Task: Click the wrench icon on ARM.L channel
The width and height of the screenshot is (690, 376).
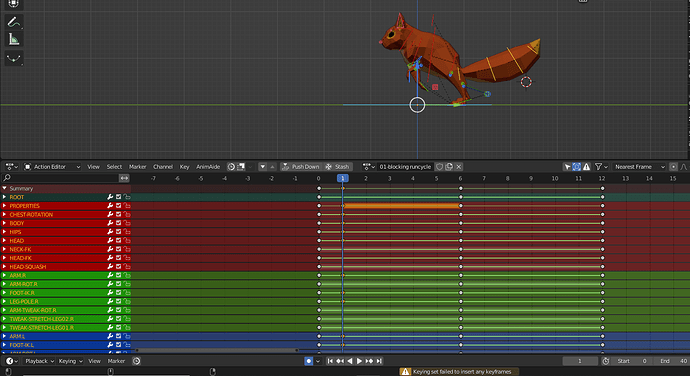Action: click(x=110, y=336)
